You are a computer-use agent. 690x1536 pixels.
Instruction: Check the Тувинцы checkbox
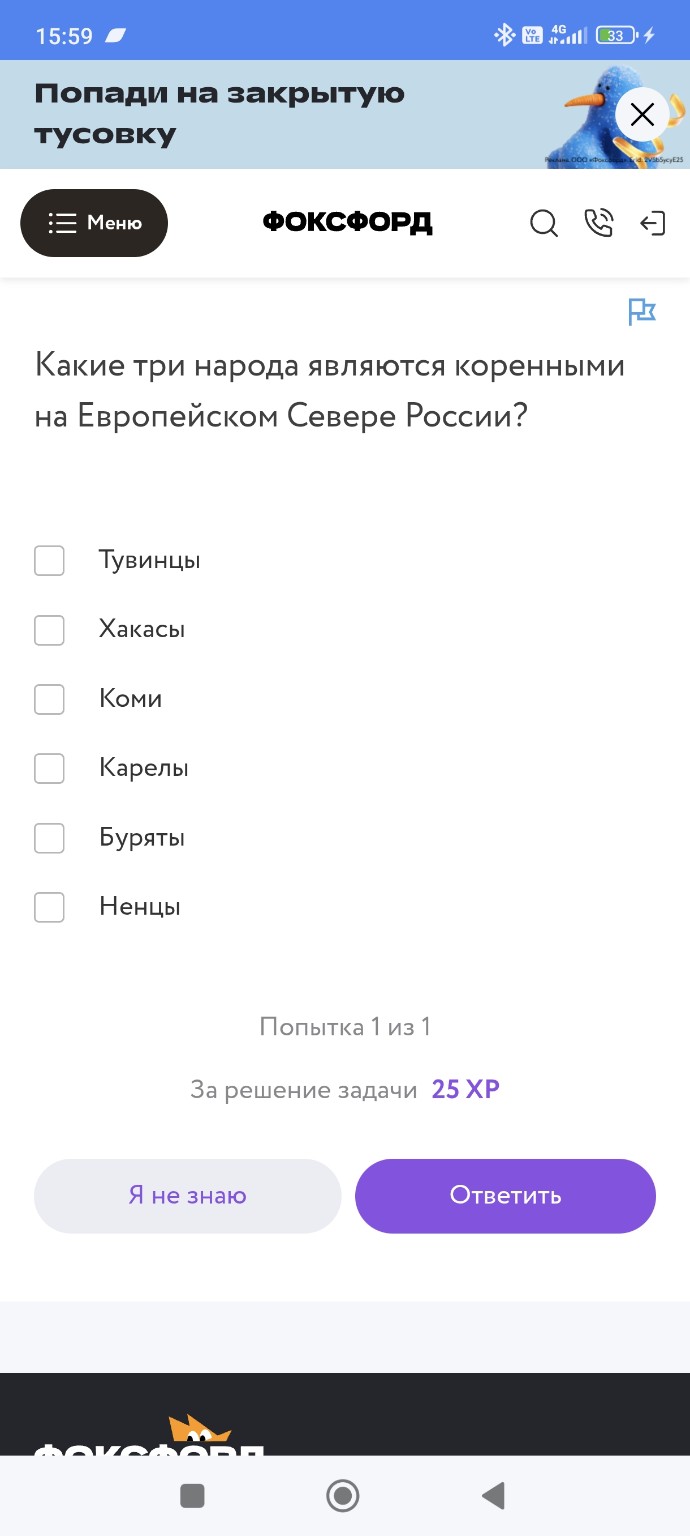49,560
